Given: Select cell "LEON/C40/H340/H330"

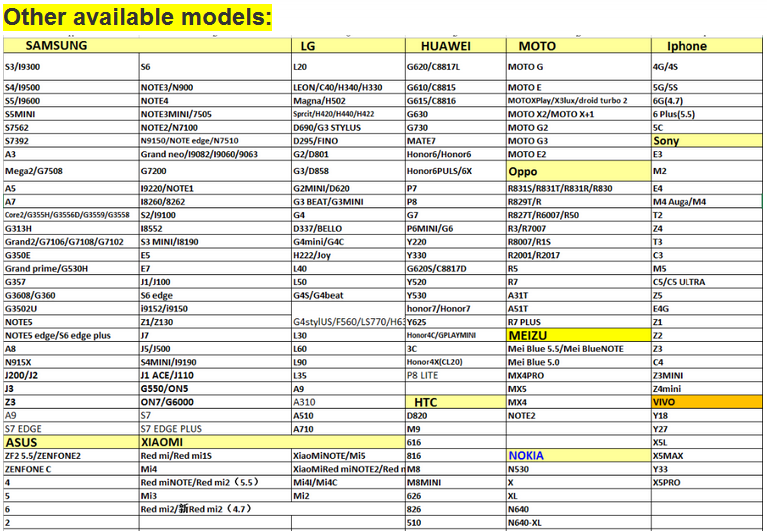Looking at the screenshot, I should coord(348,88).
